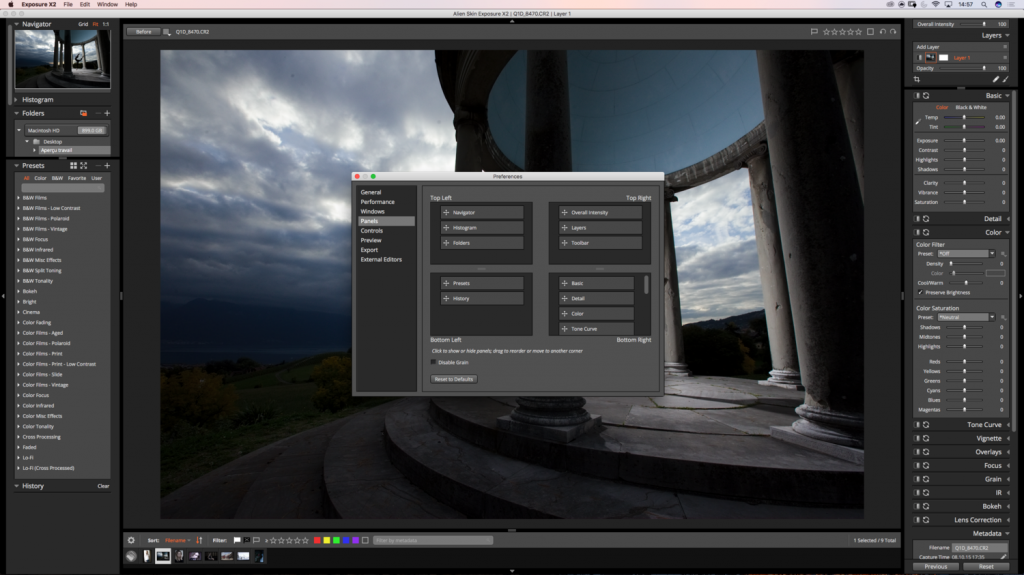
Task: Click the reset icon beside the Basic panel
Action: tap(926, 95)
